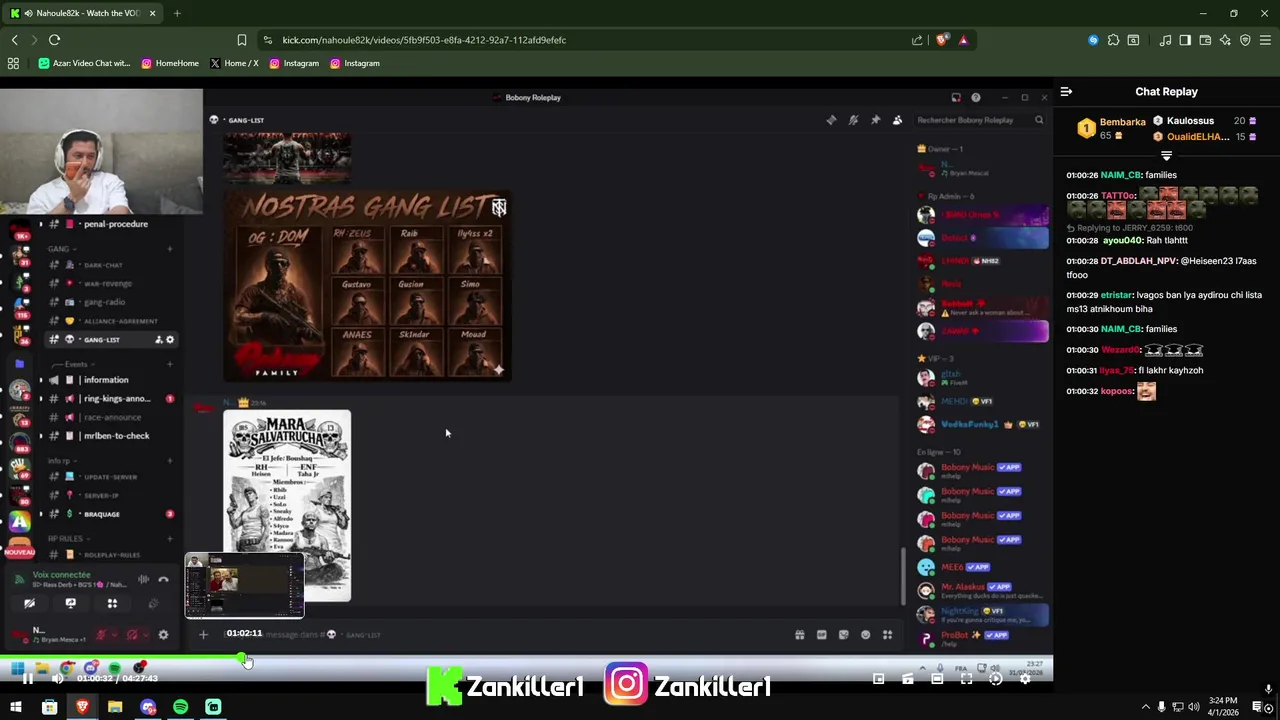The image size is (1280, 720).
Task: Edit gang-list channel settings gear
Action: pyautogui.click(x=170, y=340)
